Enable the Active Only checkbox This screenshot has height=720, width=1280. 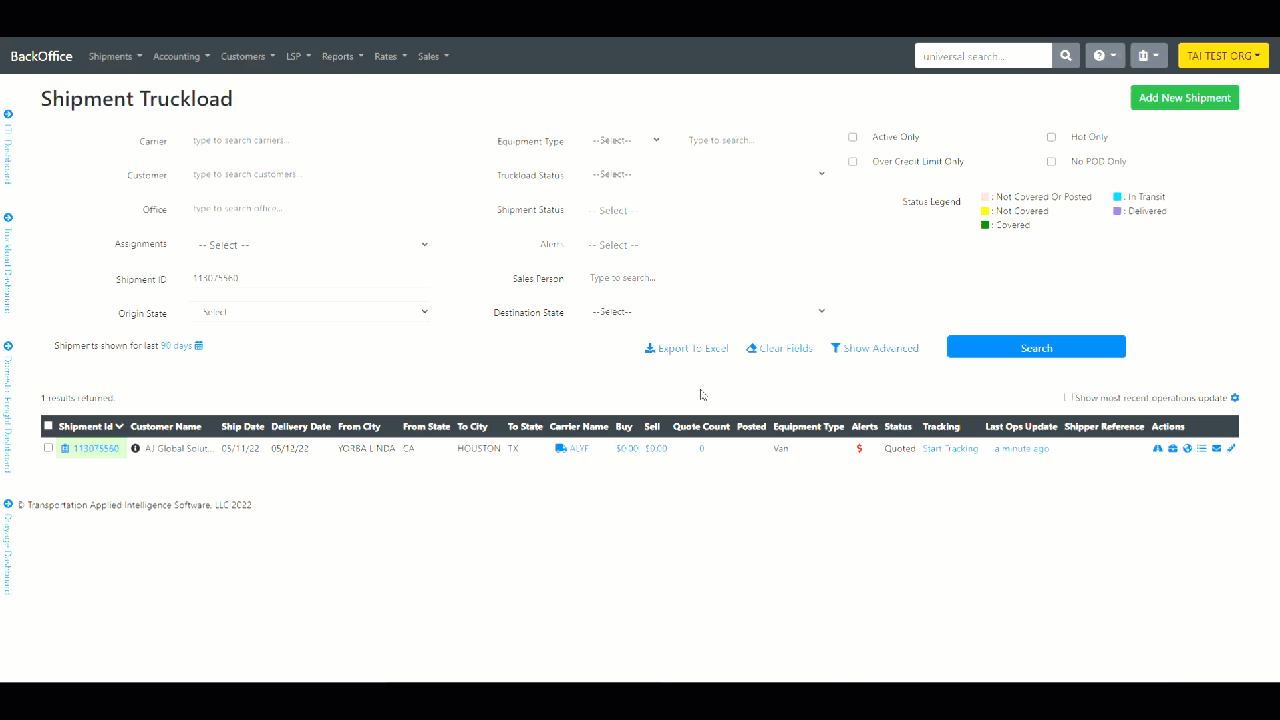click(x=853, y=137)
